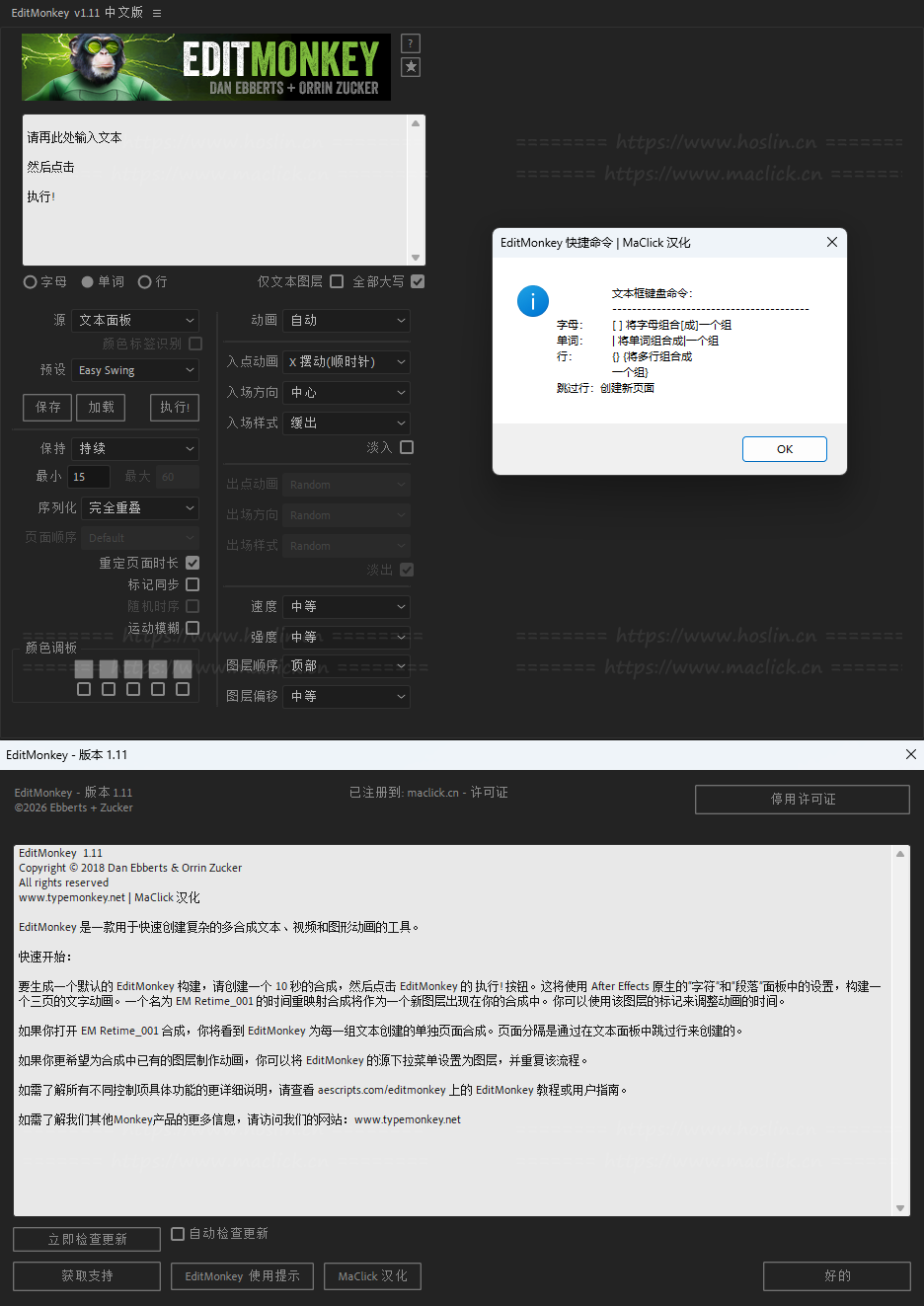
Task: Click the question mark help icon
Action: click(x=411, y=43)
